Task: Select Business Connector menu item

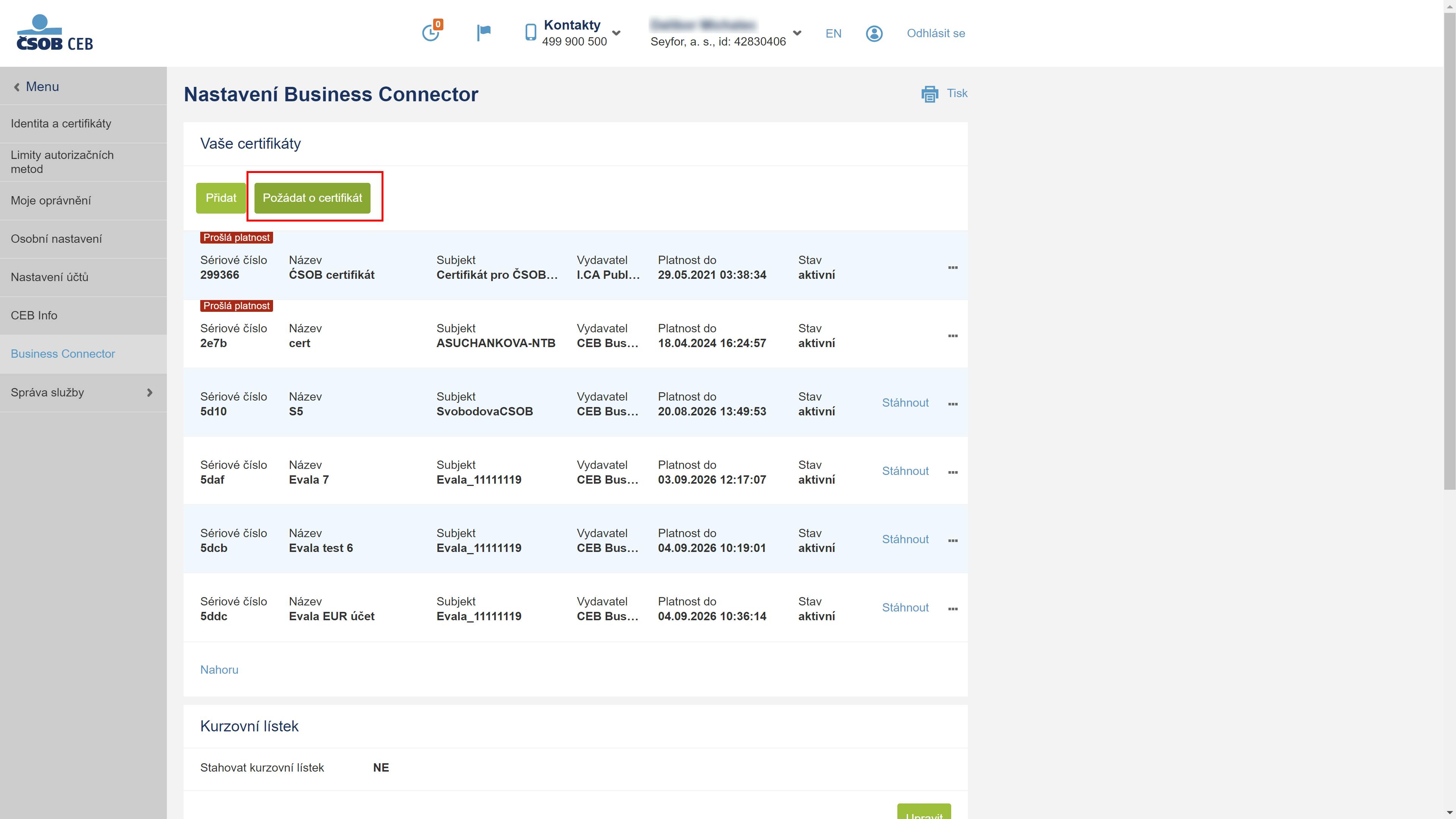Action: [x=84, y=354]
